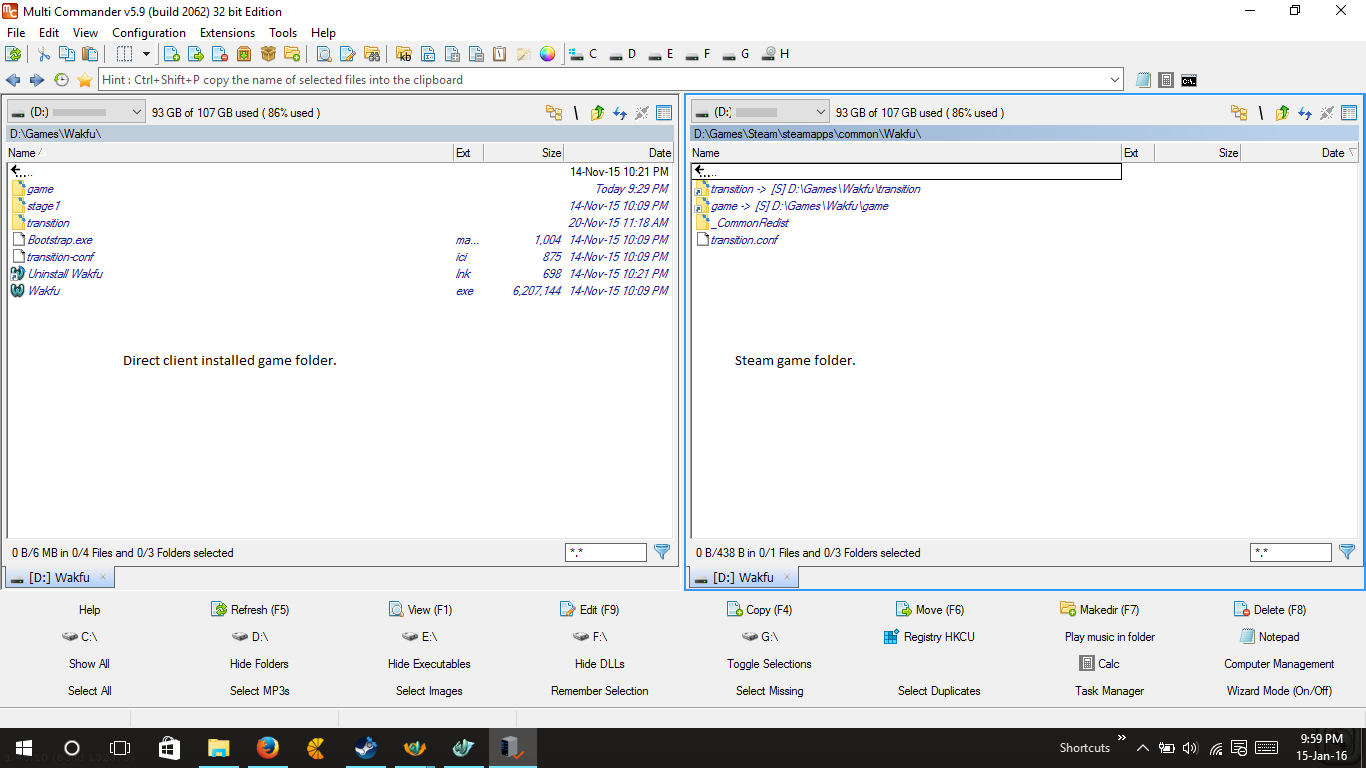Open the command prompt icon near hint bar

click(x=1189, y=80)
